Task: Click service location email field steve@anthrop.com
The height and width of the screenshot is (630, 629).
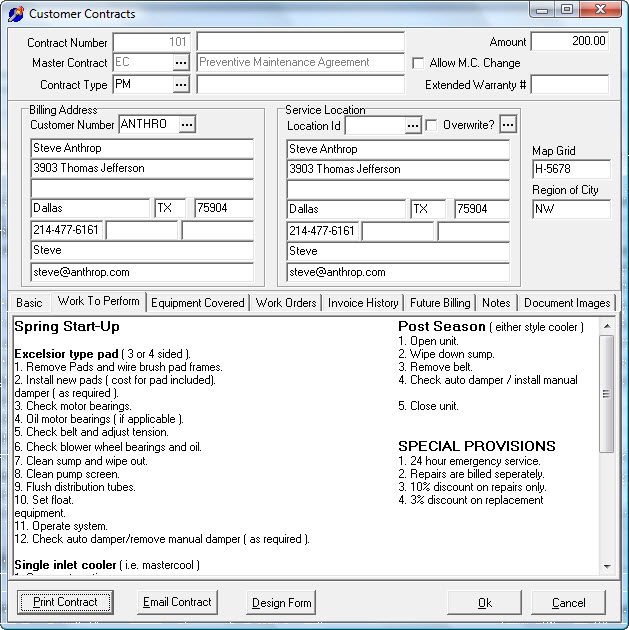Action: click(398, 272)
